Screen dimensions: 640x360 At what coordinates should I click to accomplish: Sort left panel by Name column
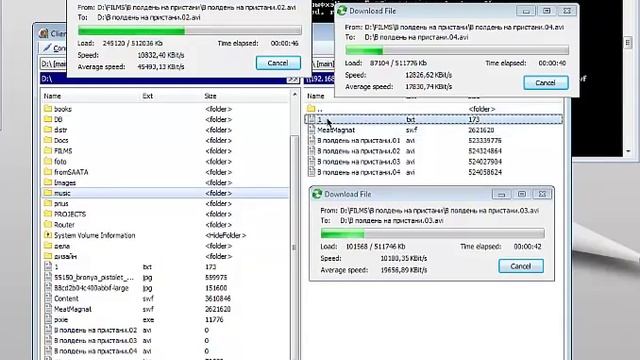52,96
